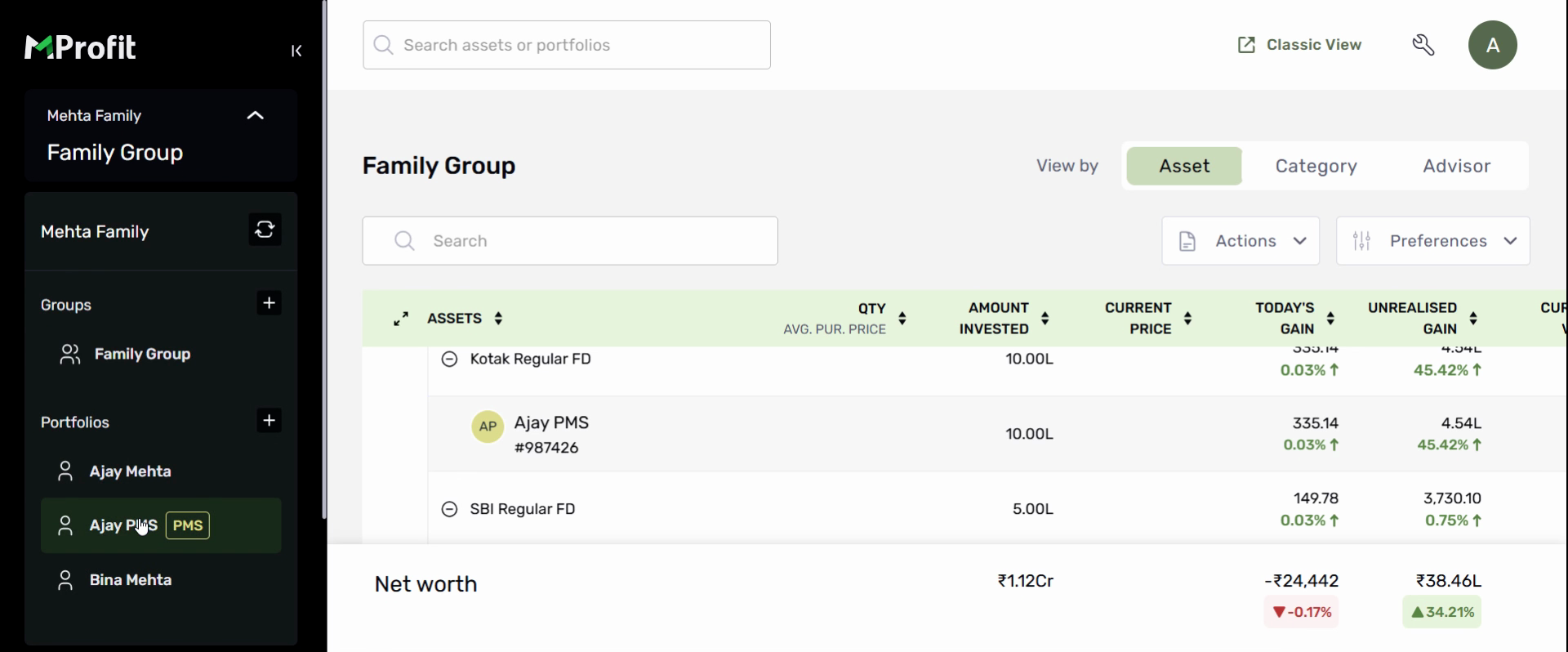Add a new portfolio with plus icon
This screenshot has width=1568, height=652.
[269, 421]
